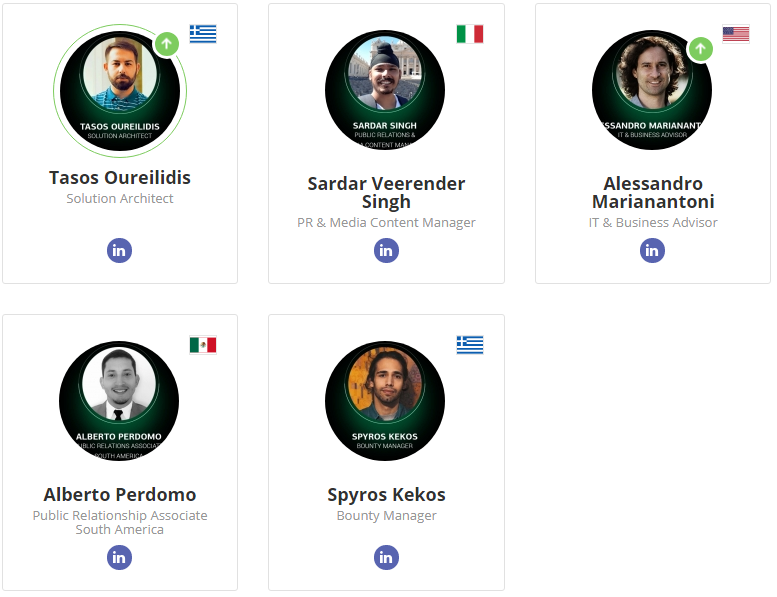Click the name heading Spyros Kekos
The height and width of the screenshot is (597, 777).
coord(386,495)
